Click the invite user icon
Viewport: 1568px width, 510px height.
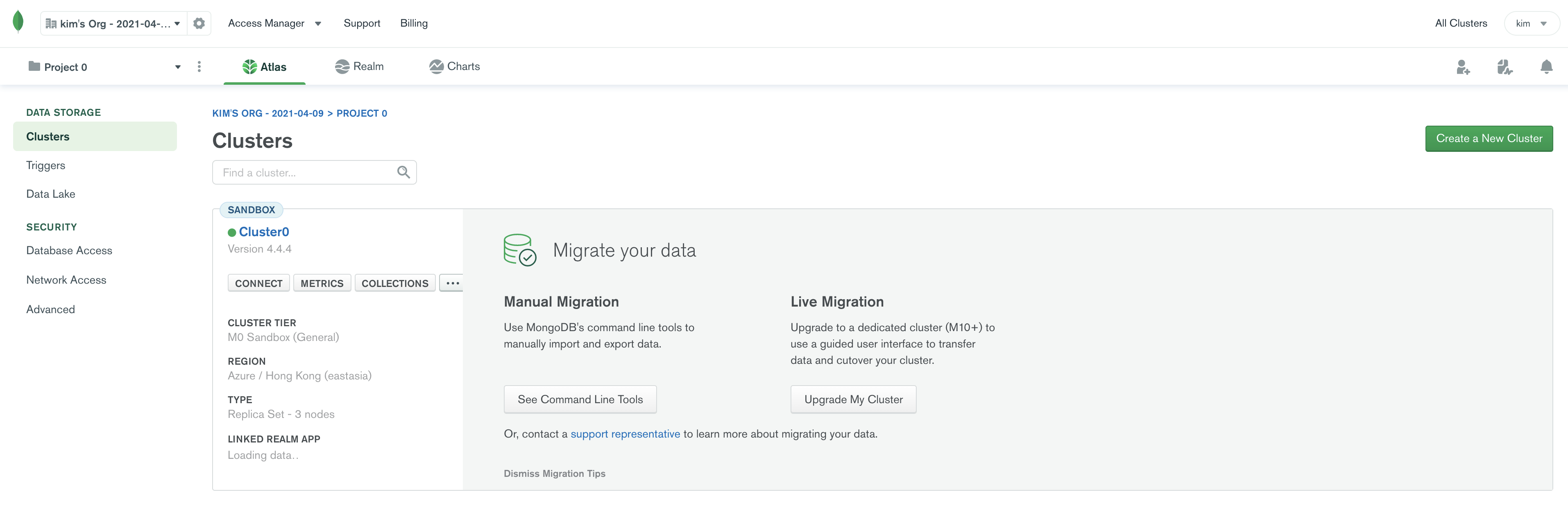1463,67
